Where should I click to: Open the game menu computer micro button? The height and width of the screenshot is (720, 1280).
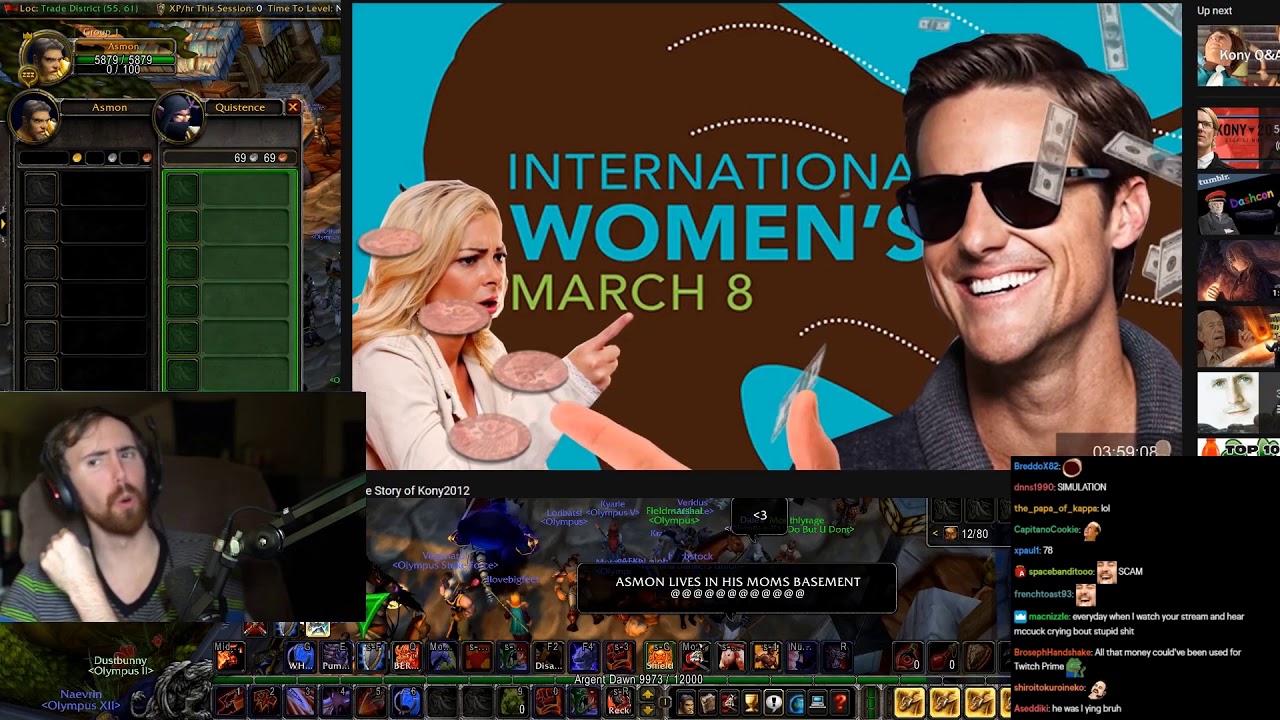coord(817,703)
